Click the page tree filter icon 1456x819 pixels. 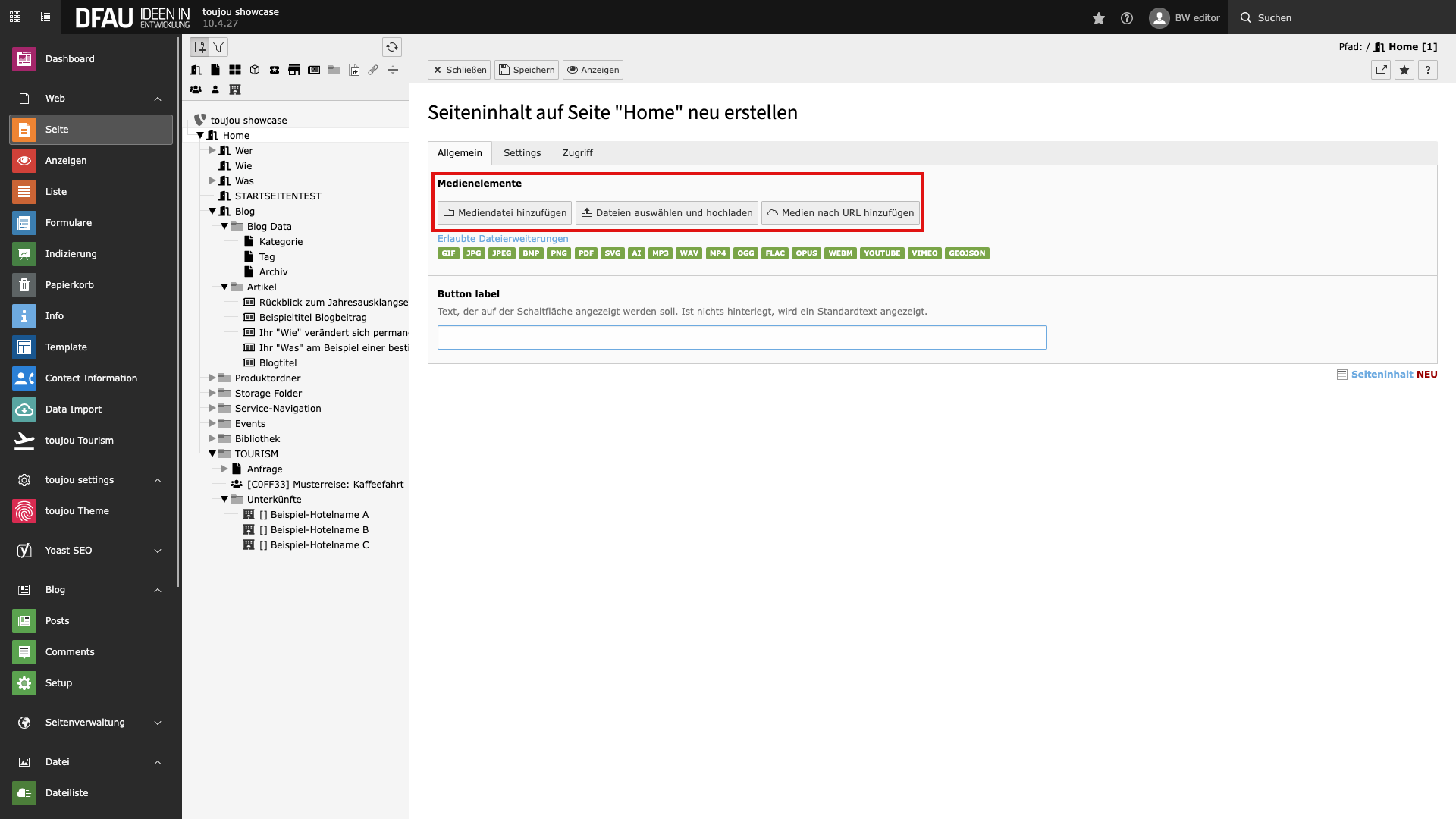pos(218,47)
